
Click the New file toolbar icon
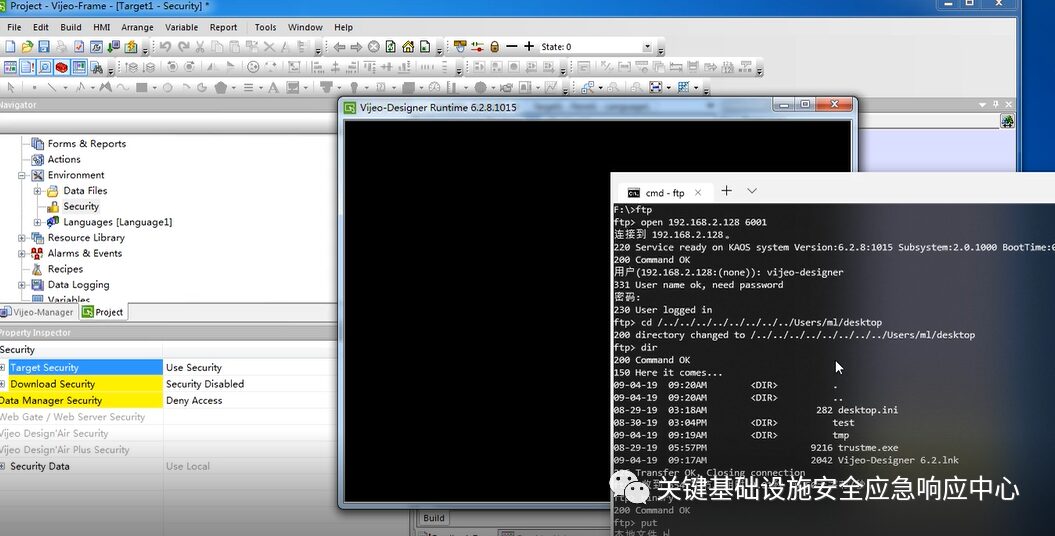pos(10,46)
